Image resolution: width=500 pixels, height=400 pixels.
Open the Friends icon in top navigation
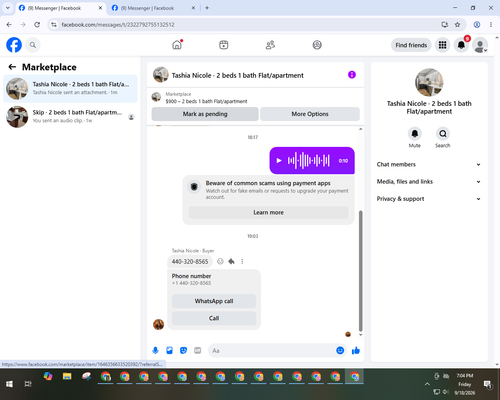point(270,45)
